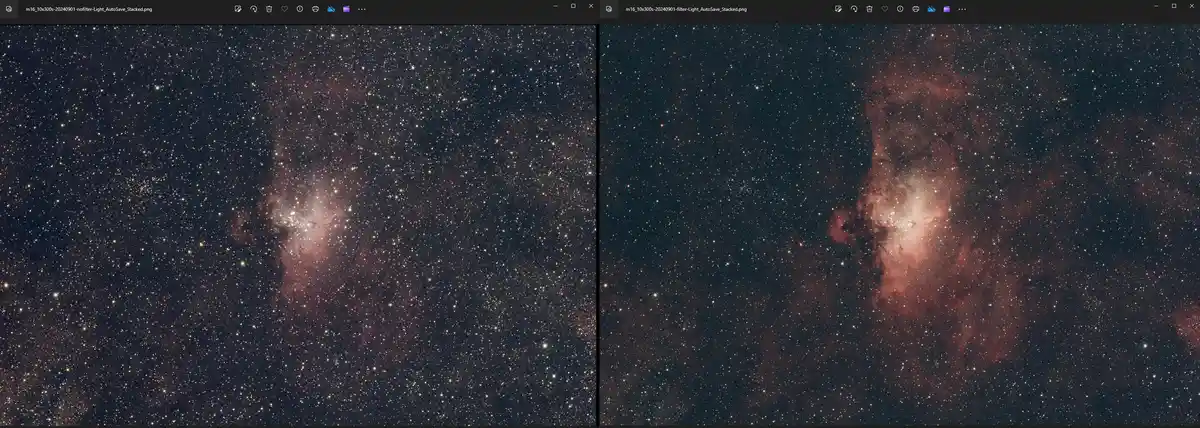This screenshot has width=1200, height=428.
Task: Open the See more menu in nofilter window
Action: point(362,9)
